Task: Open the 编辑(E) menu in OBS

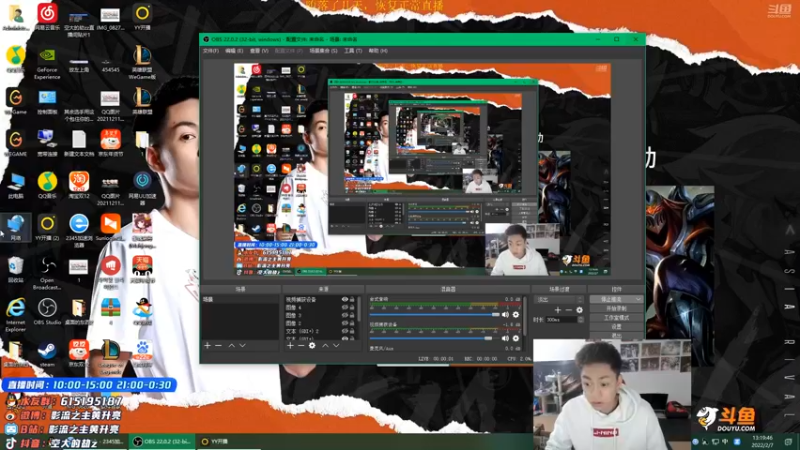Action: pos(234,51)
